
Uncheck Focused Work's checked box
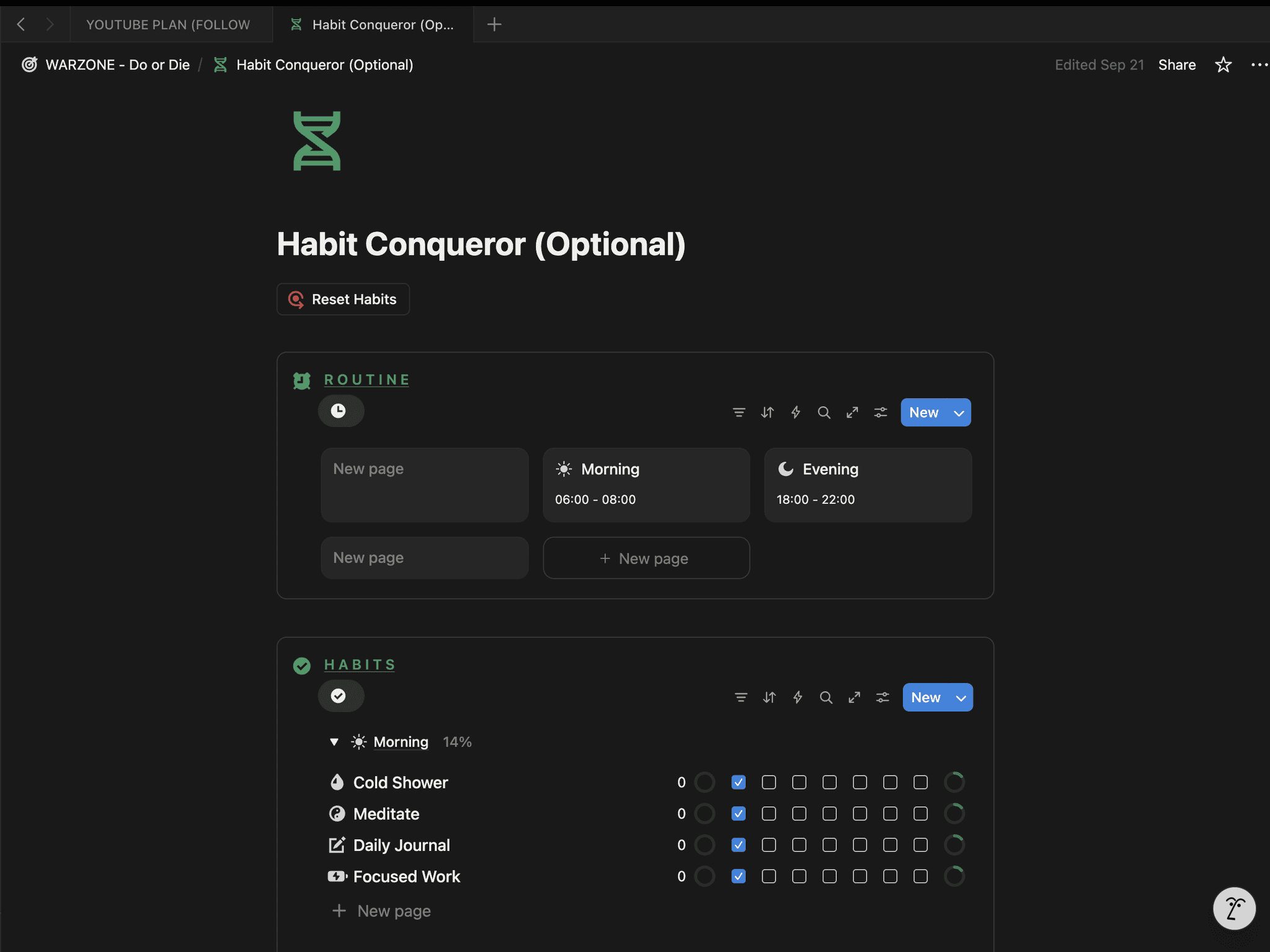(738, 876)
